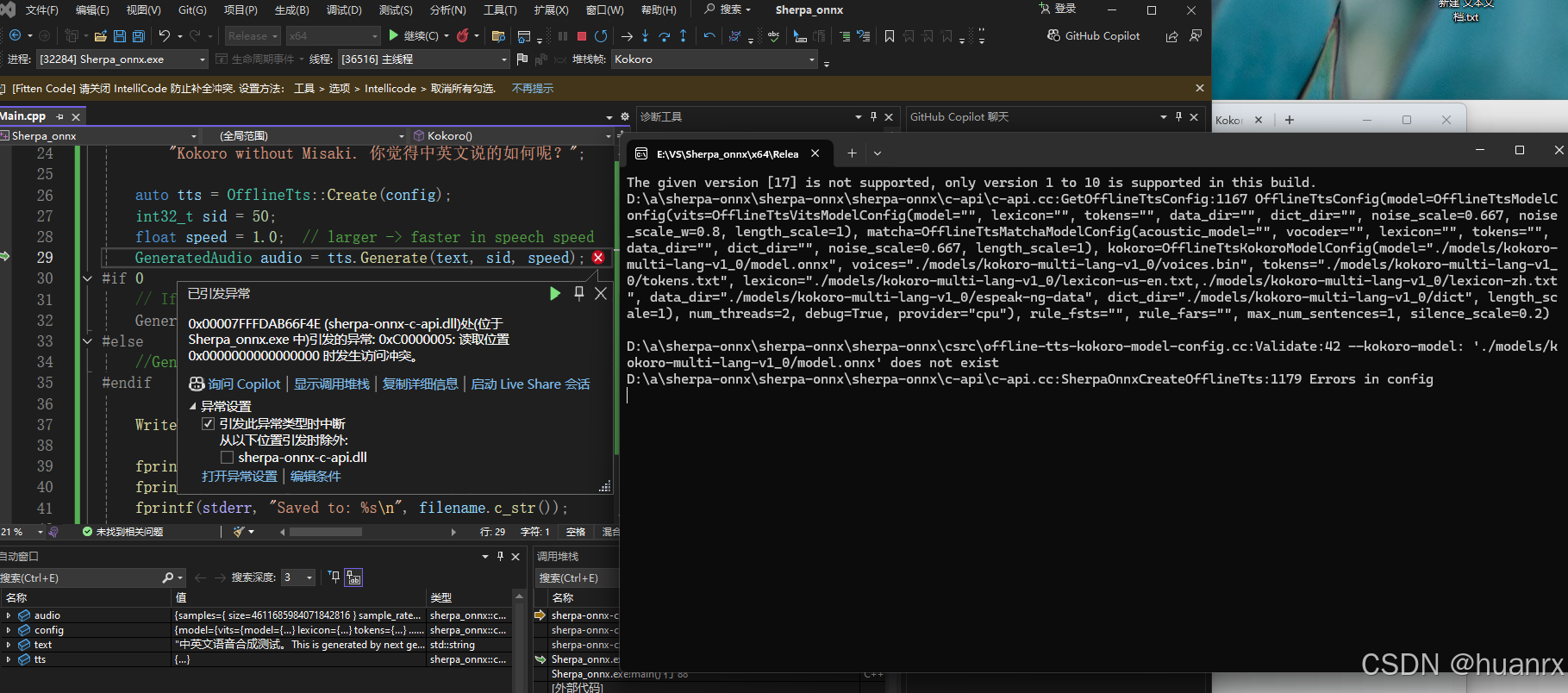Expand the tts variable in Autos
This screenshot has height=693, width=1568.
tap(9, 659)
